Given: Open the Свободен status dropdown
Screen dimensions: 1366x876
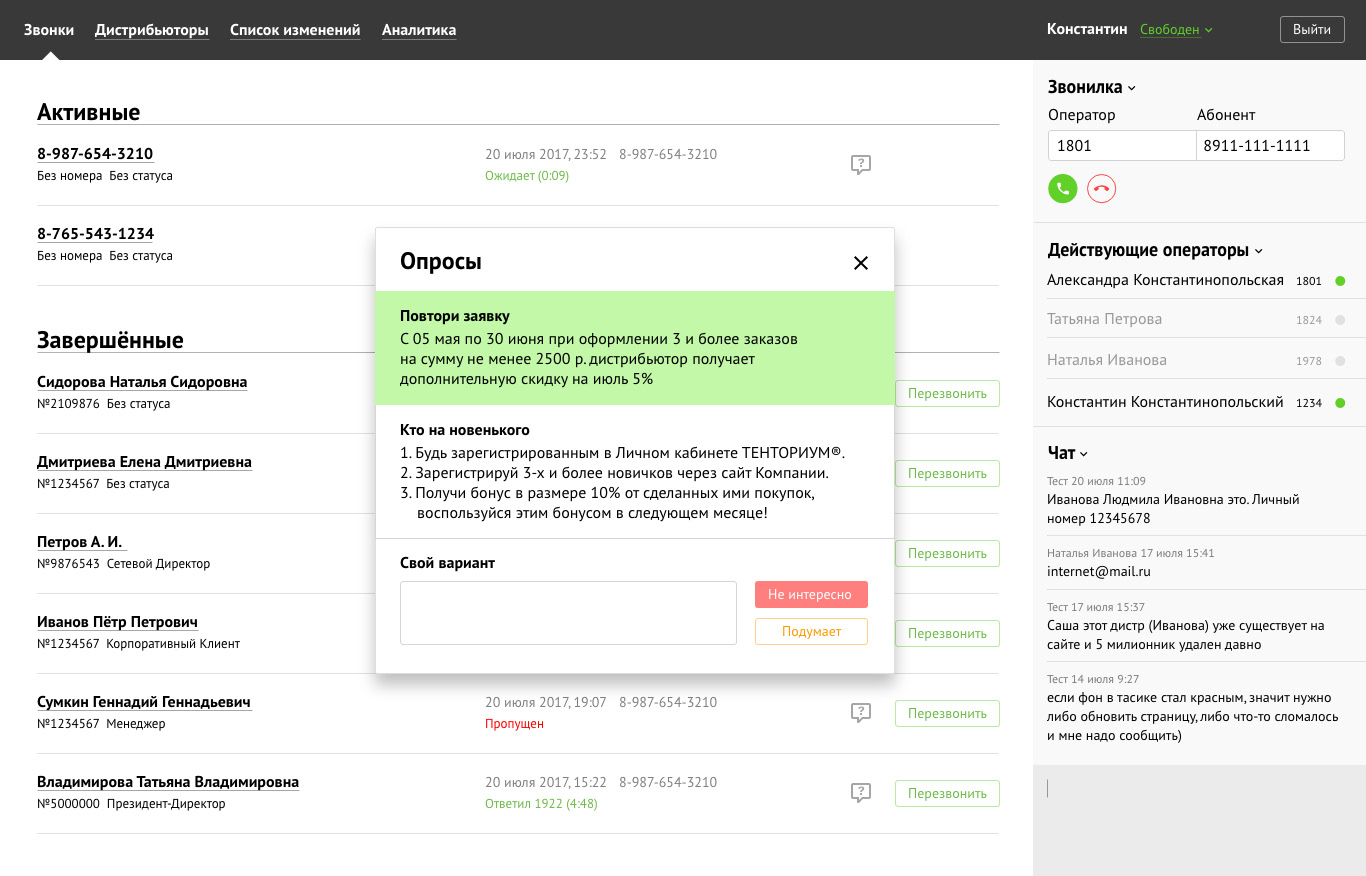Looking at the screenshot, I should 1176,29.
